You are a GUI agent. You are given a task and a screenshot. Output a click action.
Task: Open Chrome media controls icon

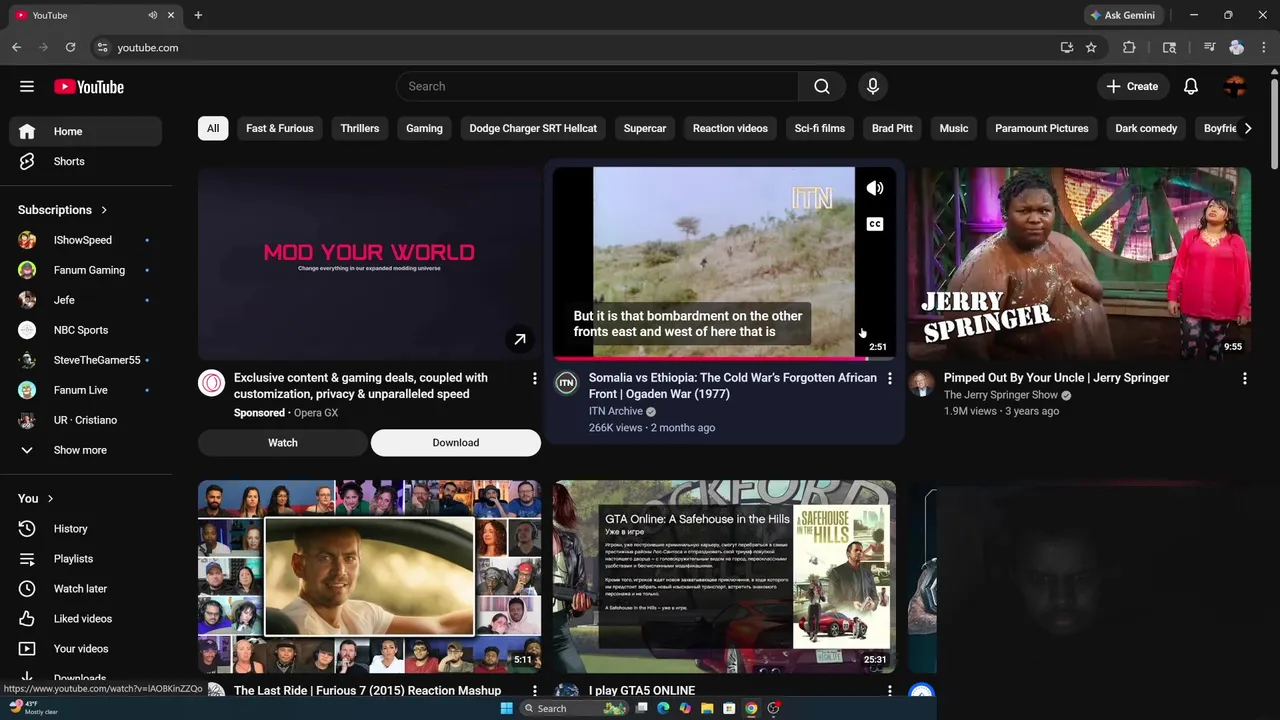click(1209, 47)
